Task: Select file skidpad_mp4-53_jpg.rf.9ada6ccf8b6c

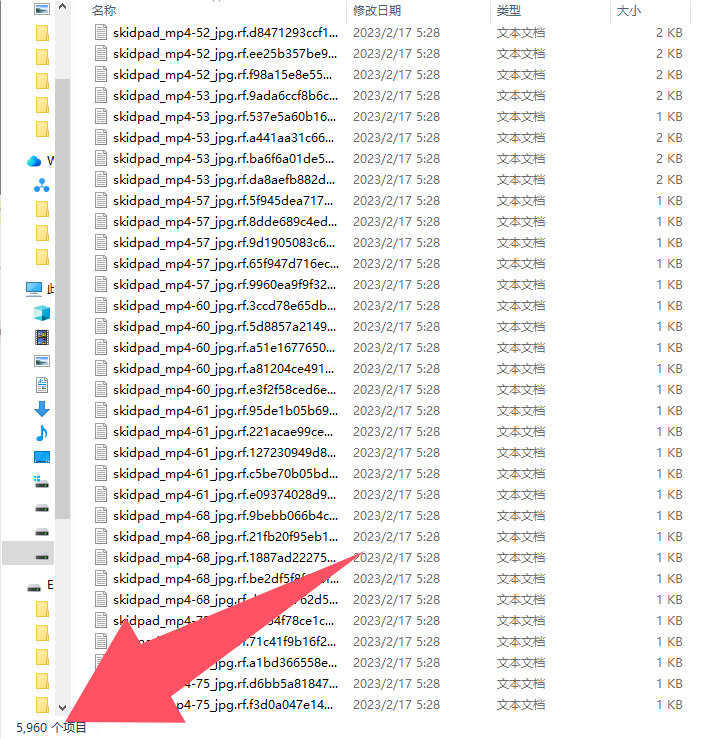Action: (x=225, y=96)
